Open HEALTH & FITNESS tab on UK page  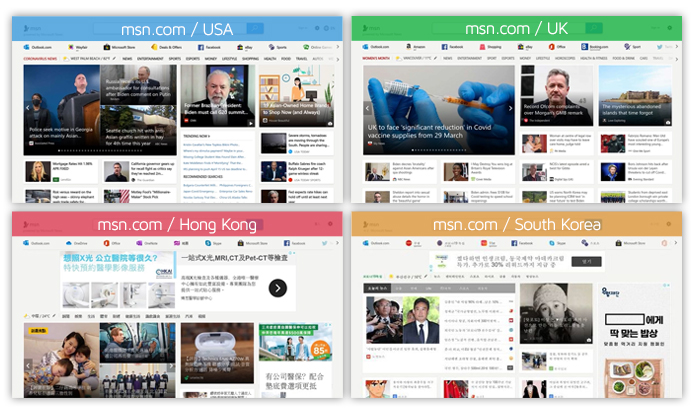coord(594,58)
